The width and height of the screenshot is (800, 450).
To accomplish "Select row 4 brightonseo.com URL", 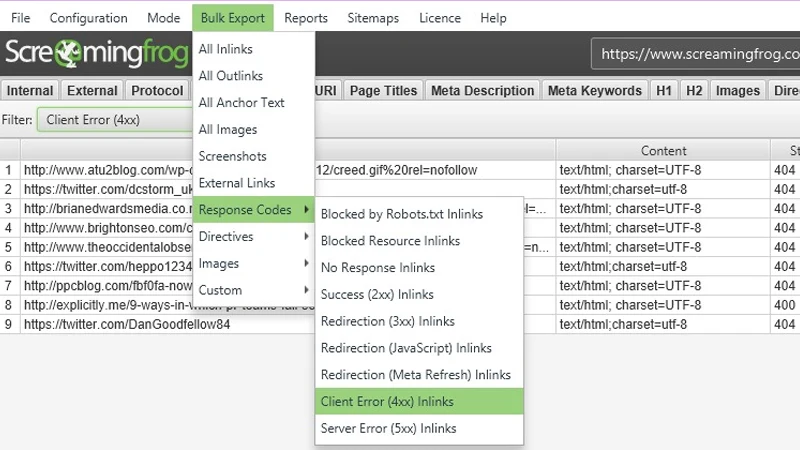I will click(108, 228).
